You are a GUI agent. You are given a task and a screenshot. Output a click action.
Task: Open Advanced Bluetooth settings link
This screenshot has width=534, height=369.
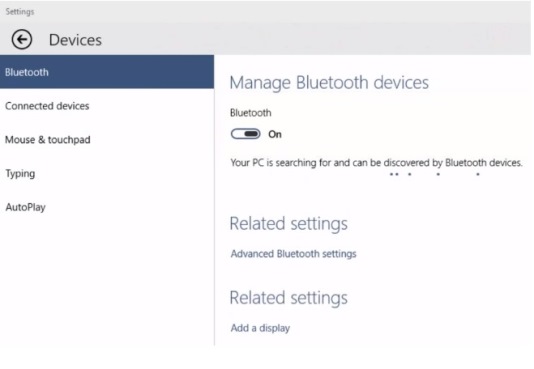pyautogui.click(x=293, y=254)
